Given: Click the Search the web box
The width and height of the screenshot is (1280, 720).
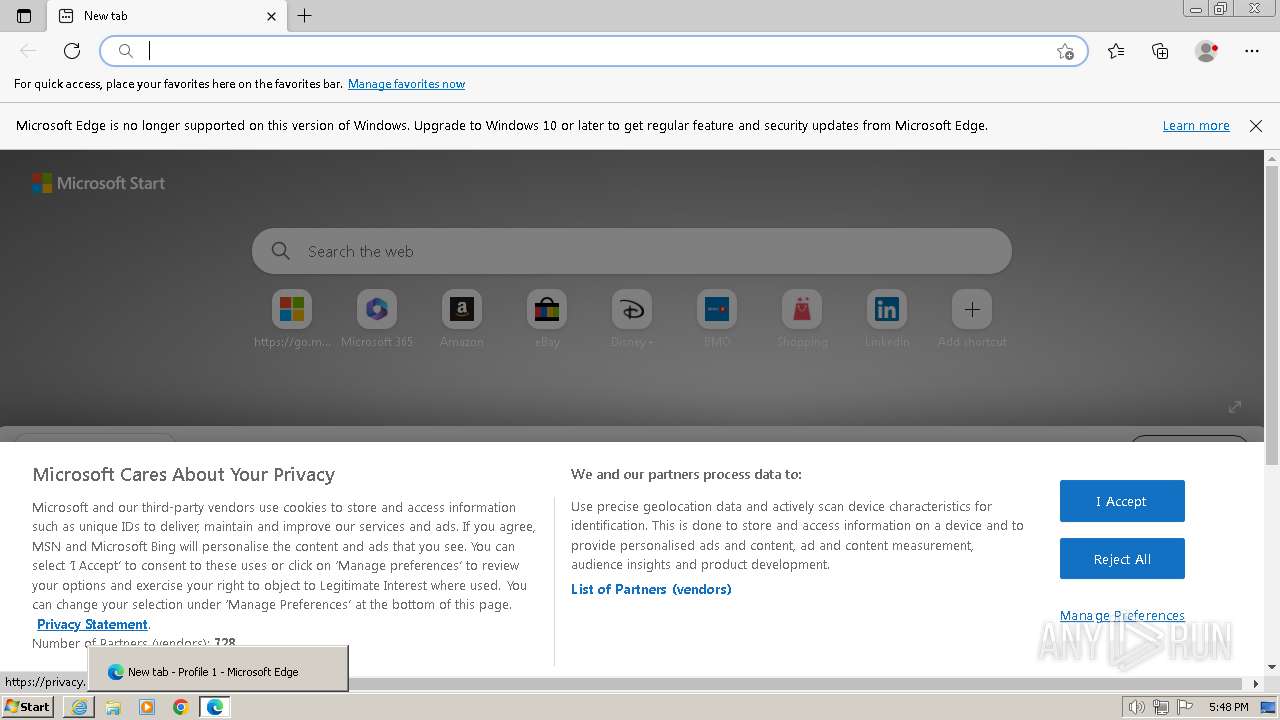Looking at the screenshot, I should [x=632, y=251].
